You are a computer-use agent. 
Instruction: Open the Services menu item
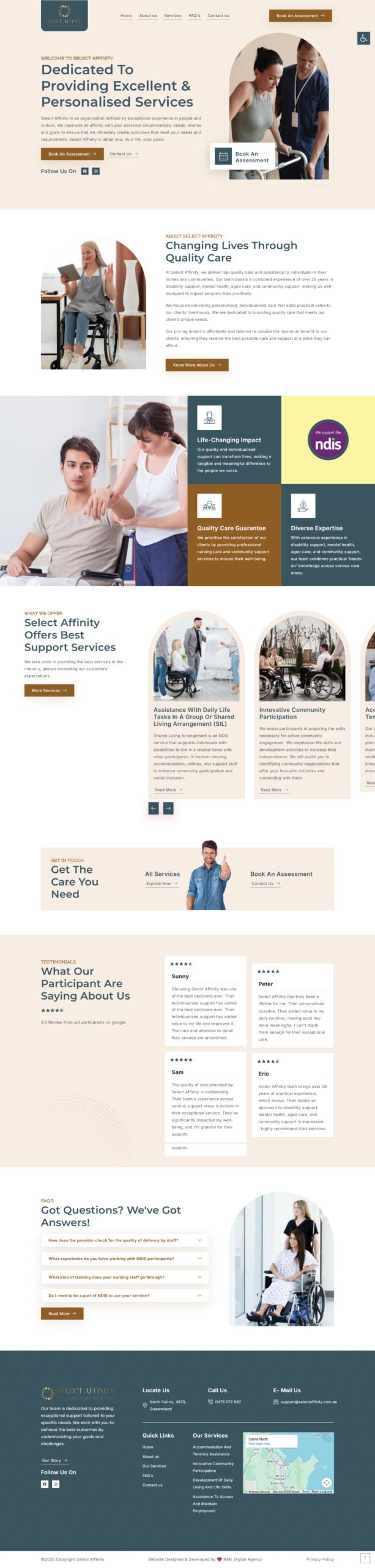(173, 16)
